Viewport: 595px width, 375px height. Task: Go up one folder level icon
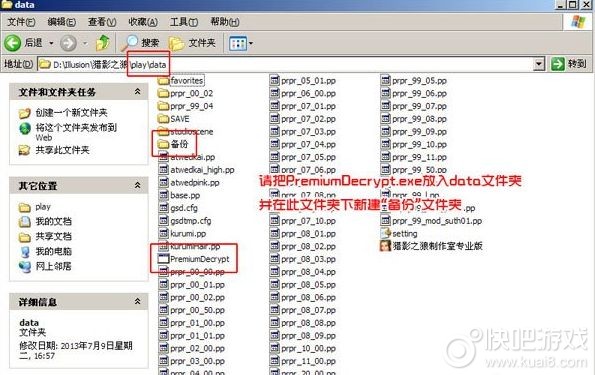pyautogui.click(x=102, y=43)
